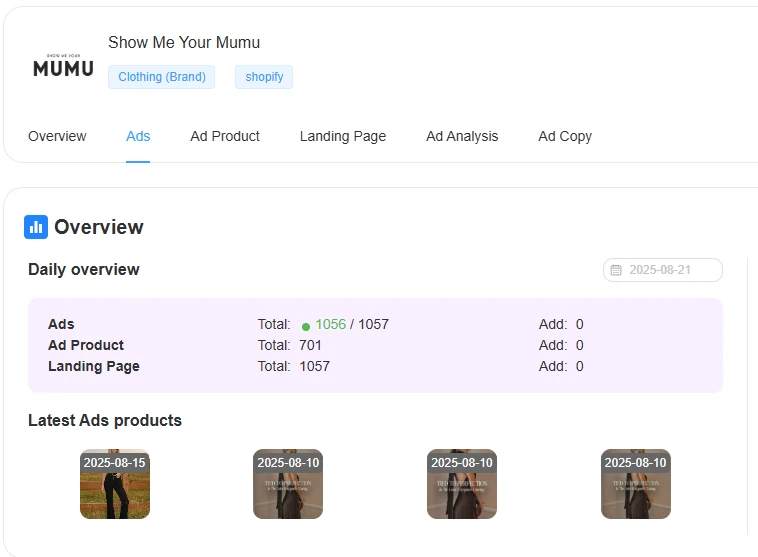Click the Daily overview heading
The width and height of the screenshot is (758, 557).
tap(84, 269)
